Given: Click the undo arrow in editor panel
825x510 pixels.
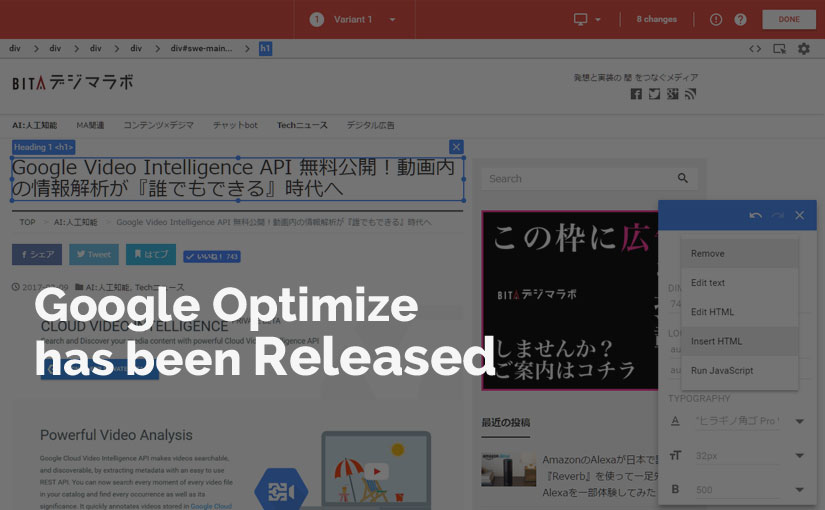Looking at the screenshot, I should (756, 215).
